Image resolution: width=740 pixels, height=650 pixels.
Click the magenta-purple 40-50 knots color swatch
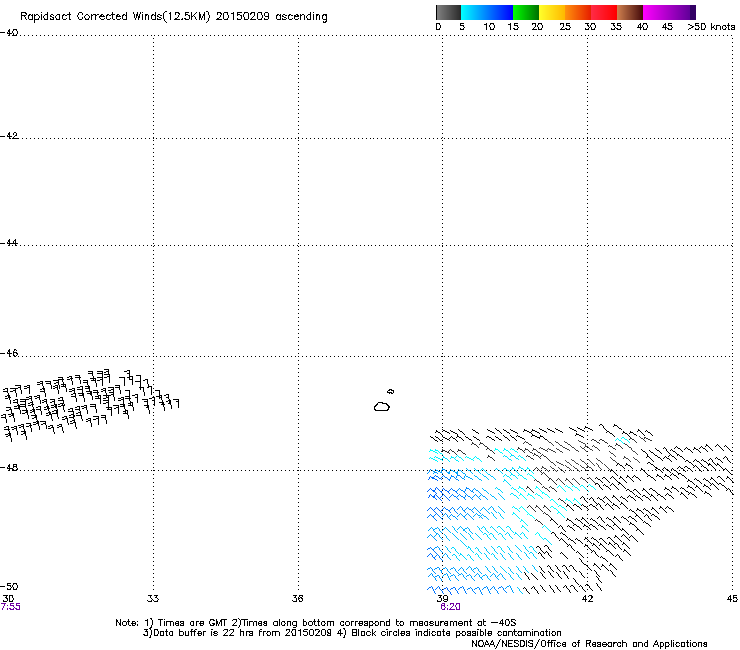(669, 12)
